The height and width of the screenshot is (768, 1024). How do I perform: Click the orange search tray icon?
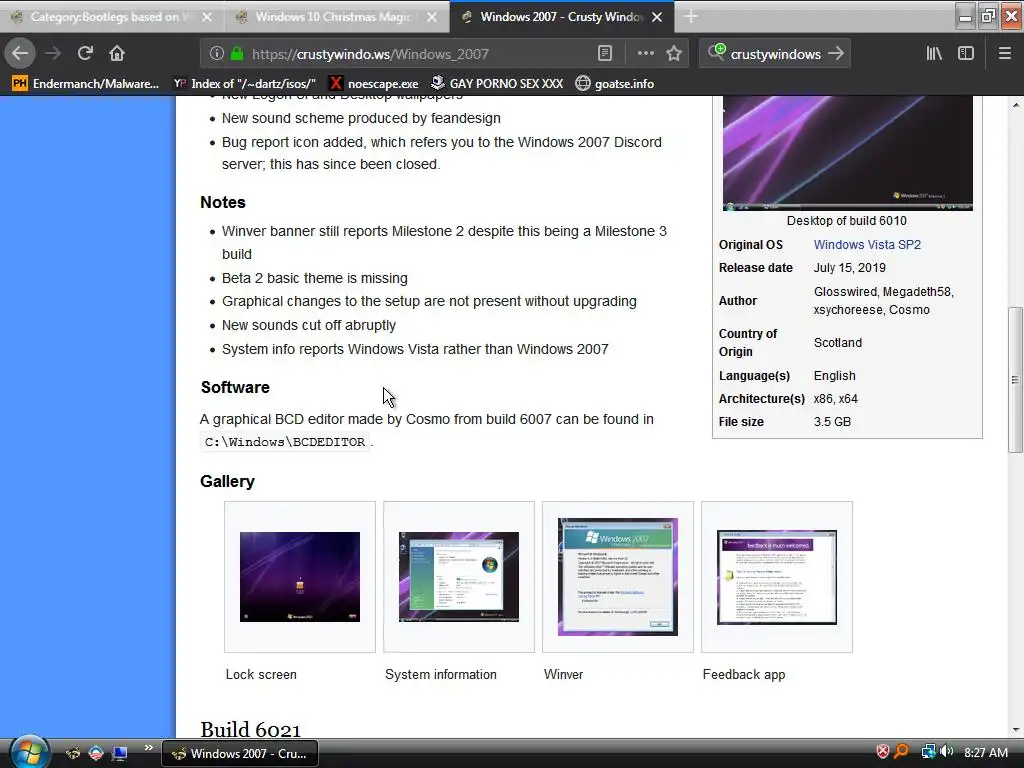click(x=901, y=752)
